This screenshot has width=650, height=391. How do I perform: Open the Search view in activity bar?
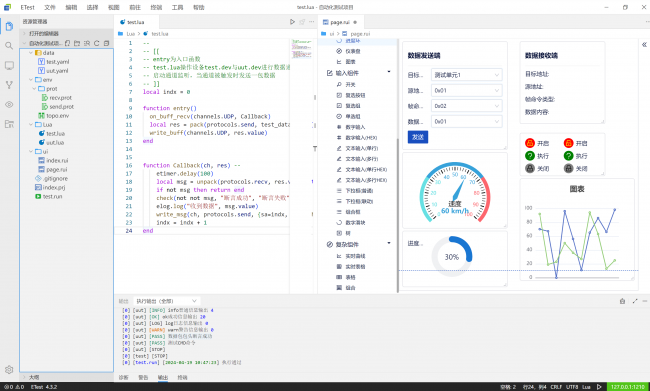(9, 46)
